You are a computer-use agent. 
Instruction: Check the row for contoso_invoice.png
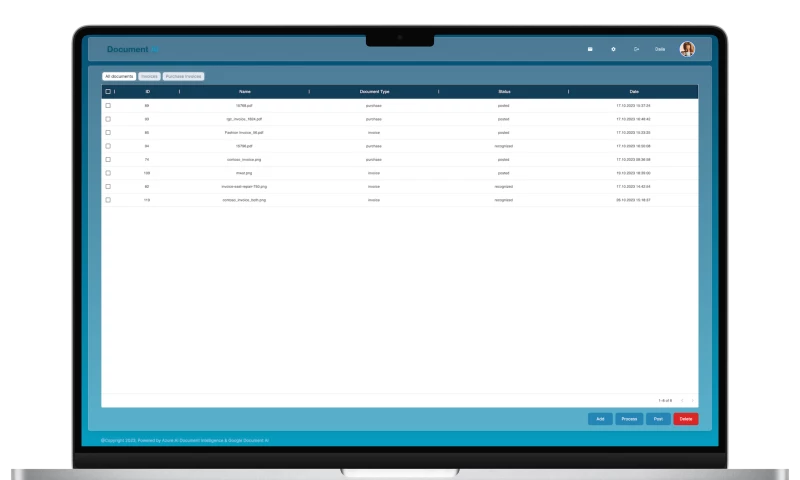tap(108, 160)
